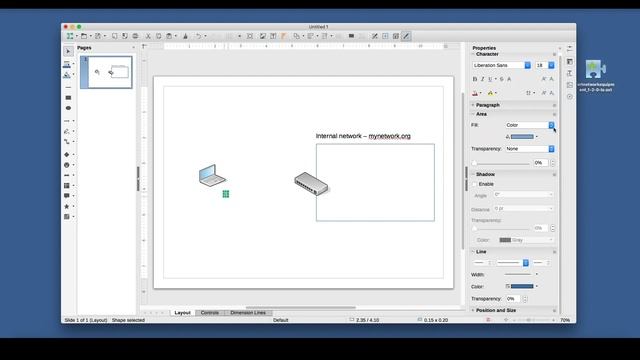Viewport: 640px width, 360px height.
Task: Click the Internal network text label
Action: click(363, 136)
